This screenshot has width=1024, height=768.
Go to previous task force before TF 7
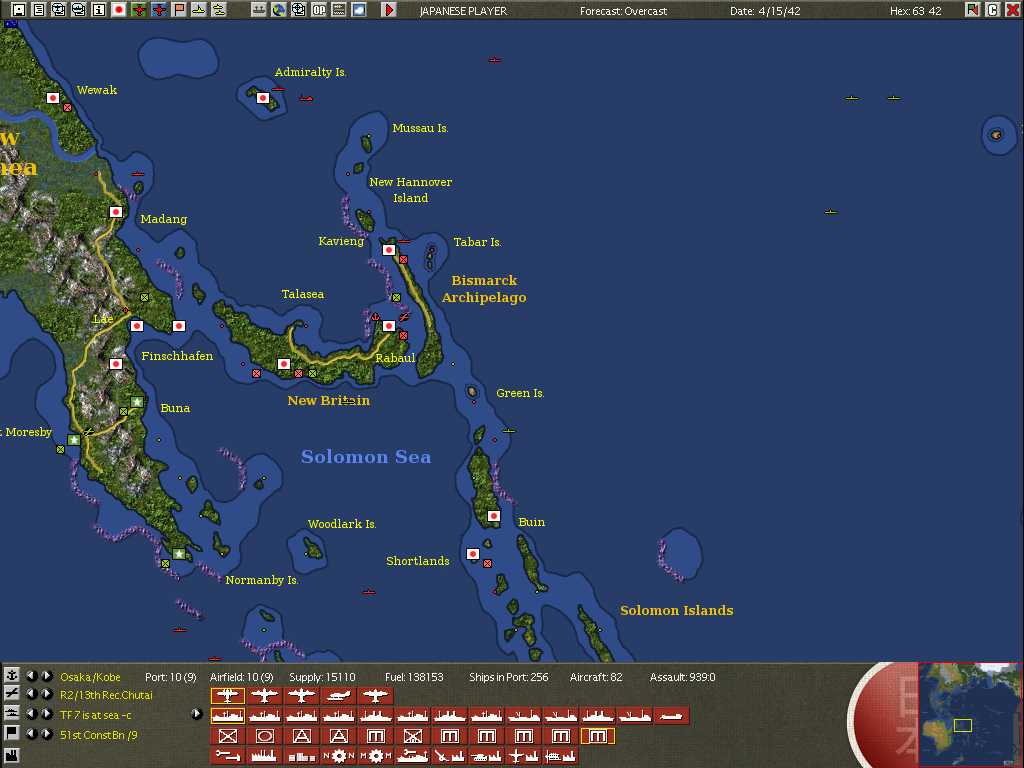point(31,714)
